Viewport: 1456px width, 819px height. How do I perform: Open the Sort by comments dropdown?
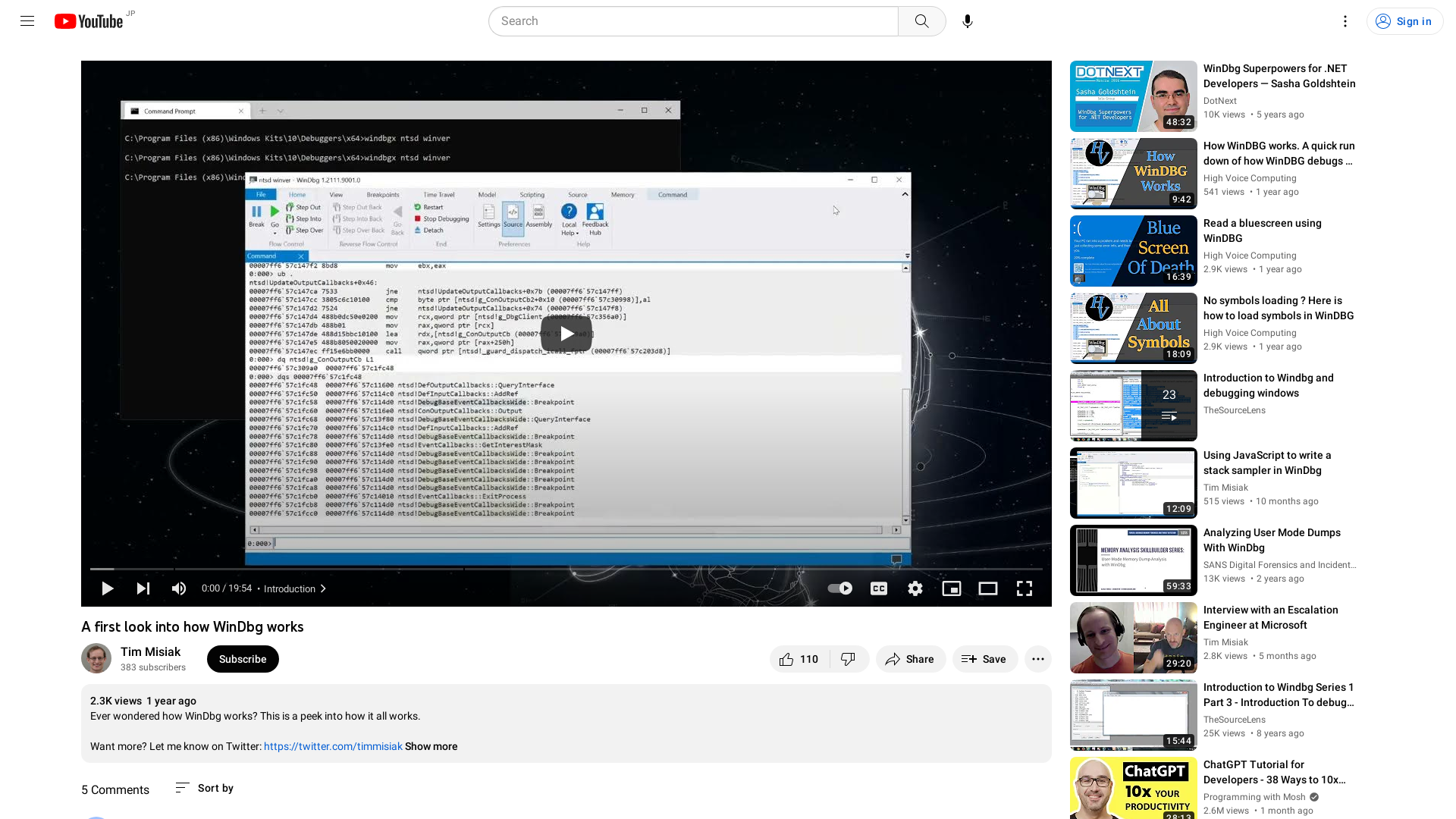coord(204,789)
